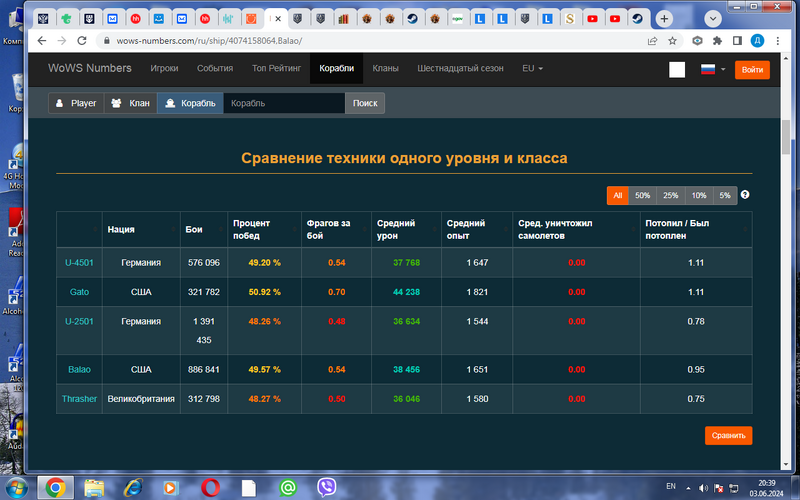Expand the EU region dropdown
The image size is (800, 500).
tap(532, 68)
